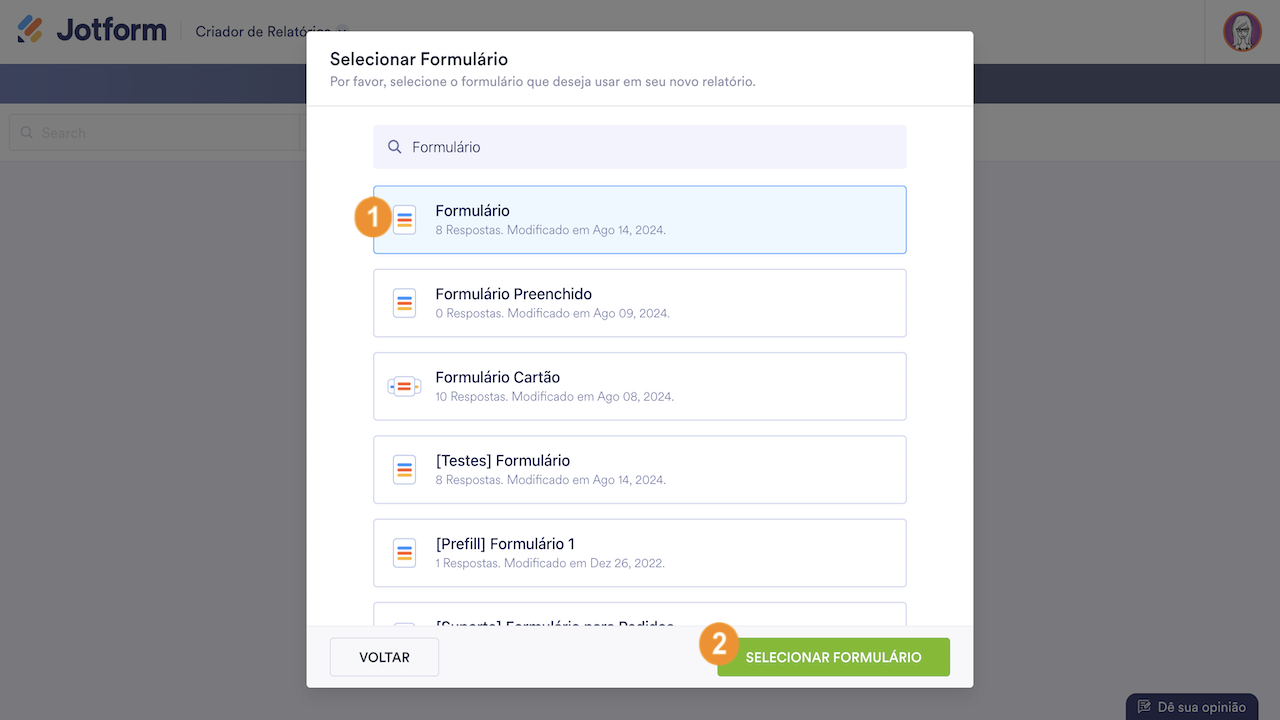
Task: Click the Jotform logo icon
Action: [x=30, y=30]
